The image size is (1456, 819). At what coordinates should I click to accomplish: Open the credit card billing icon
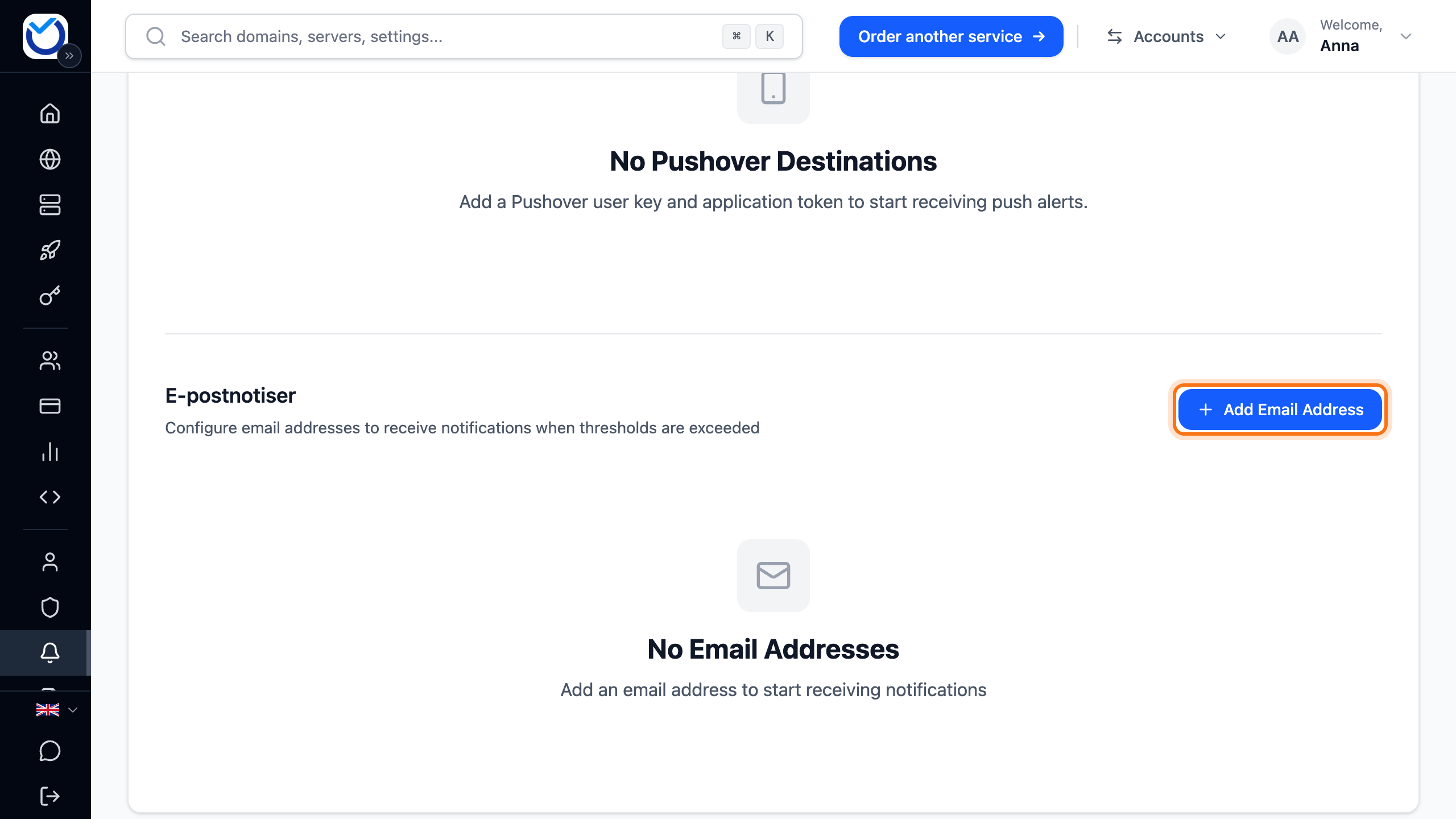pos(50,406)
